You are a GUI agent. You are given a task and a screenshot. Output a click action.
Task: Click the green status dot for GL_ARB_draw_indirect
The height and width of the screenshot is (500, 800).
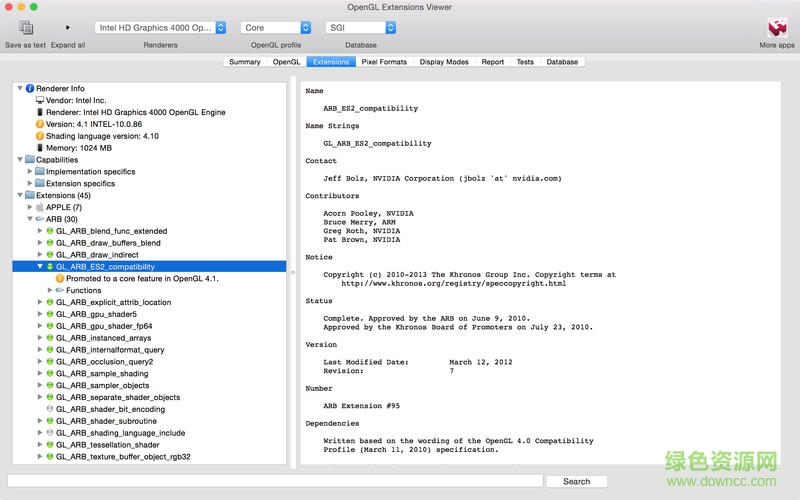50,255
